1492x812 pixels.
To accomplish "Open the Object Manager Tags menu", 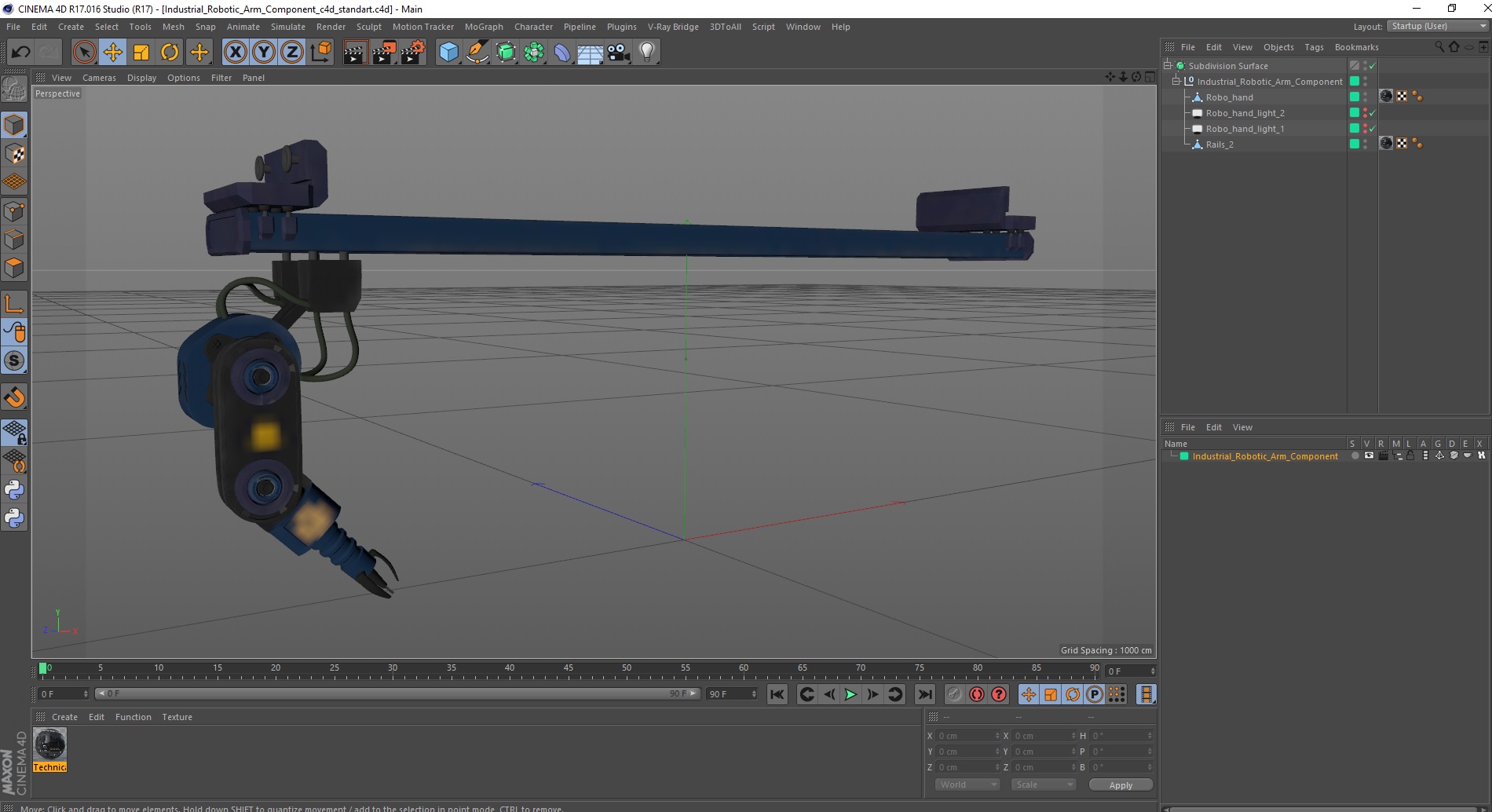I will coord(1314,47).
